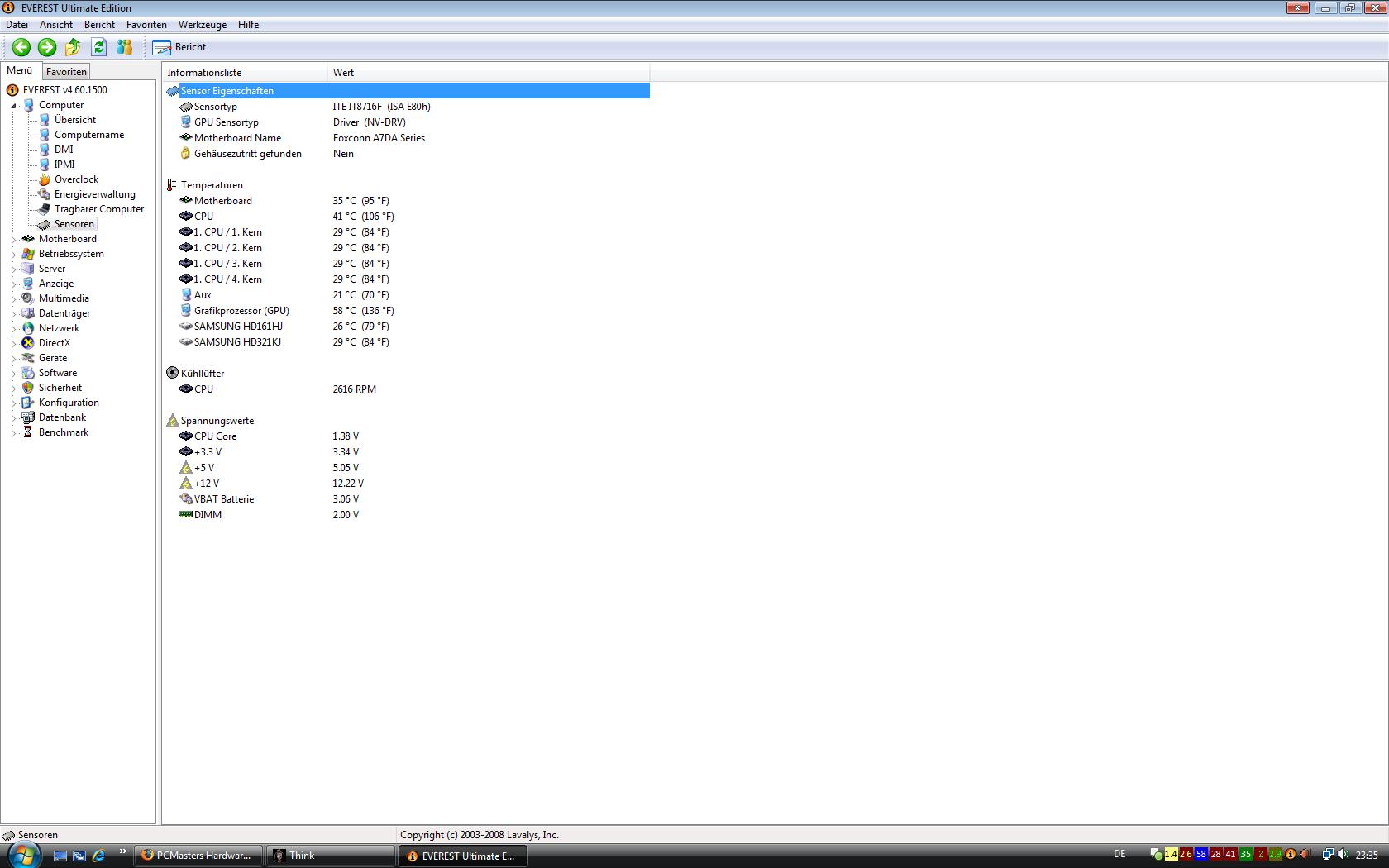Switch to the Think taskbar window
Viewport: 1389px width, 868px height.
tap(331, 856)
